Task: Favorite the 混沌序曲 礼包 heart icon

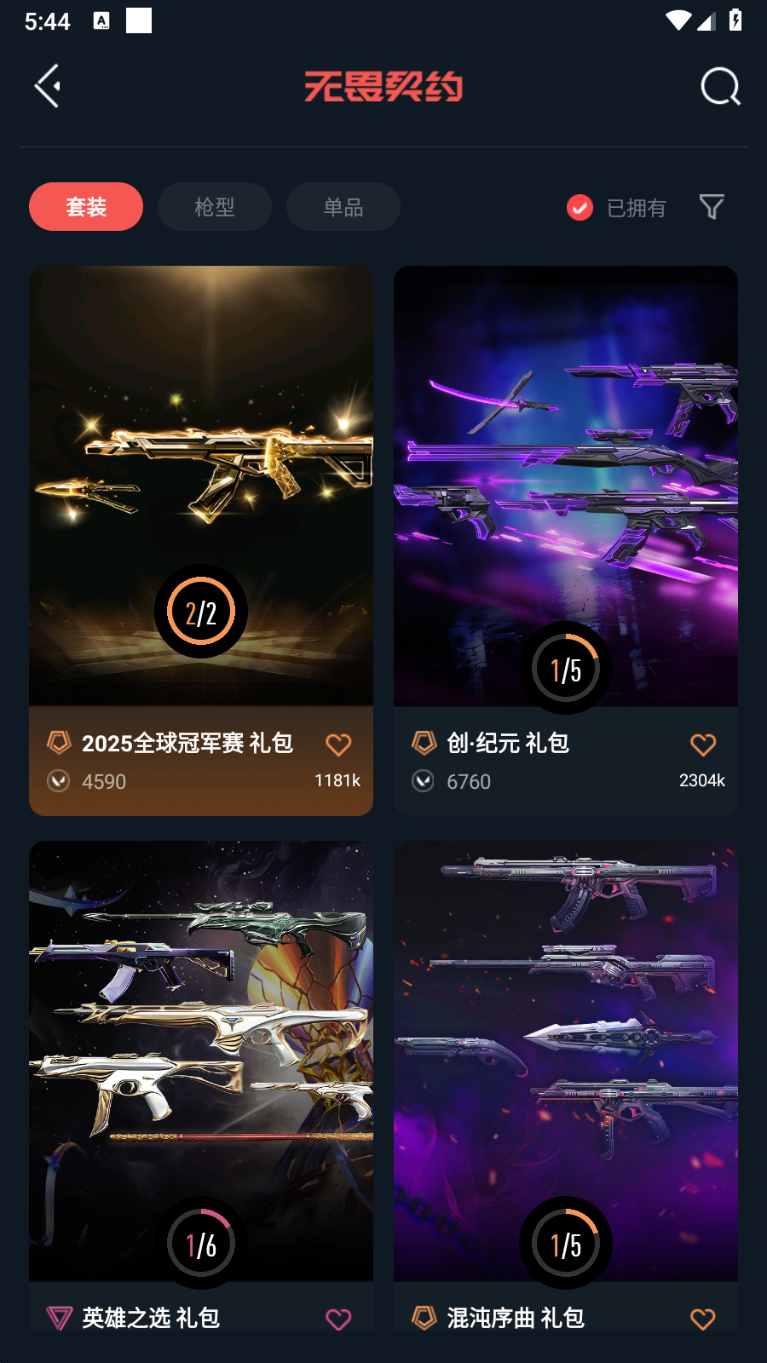Action: pyautogui.click(x=704, y=1319)
